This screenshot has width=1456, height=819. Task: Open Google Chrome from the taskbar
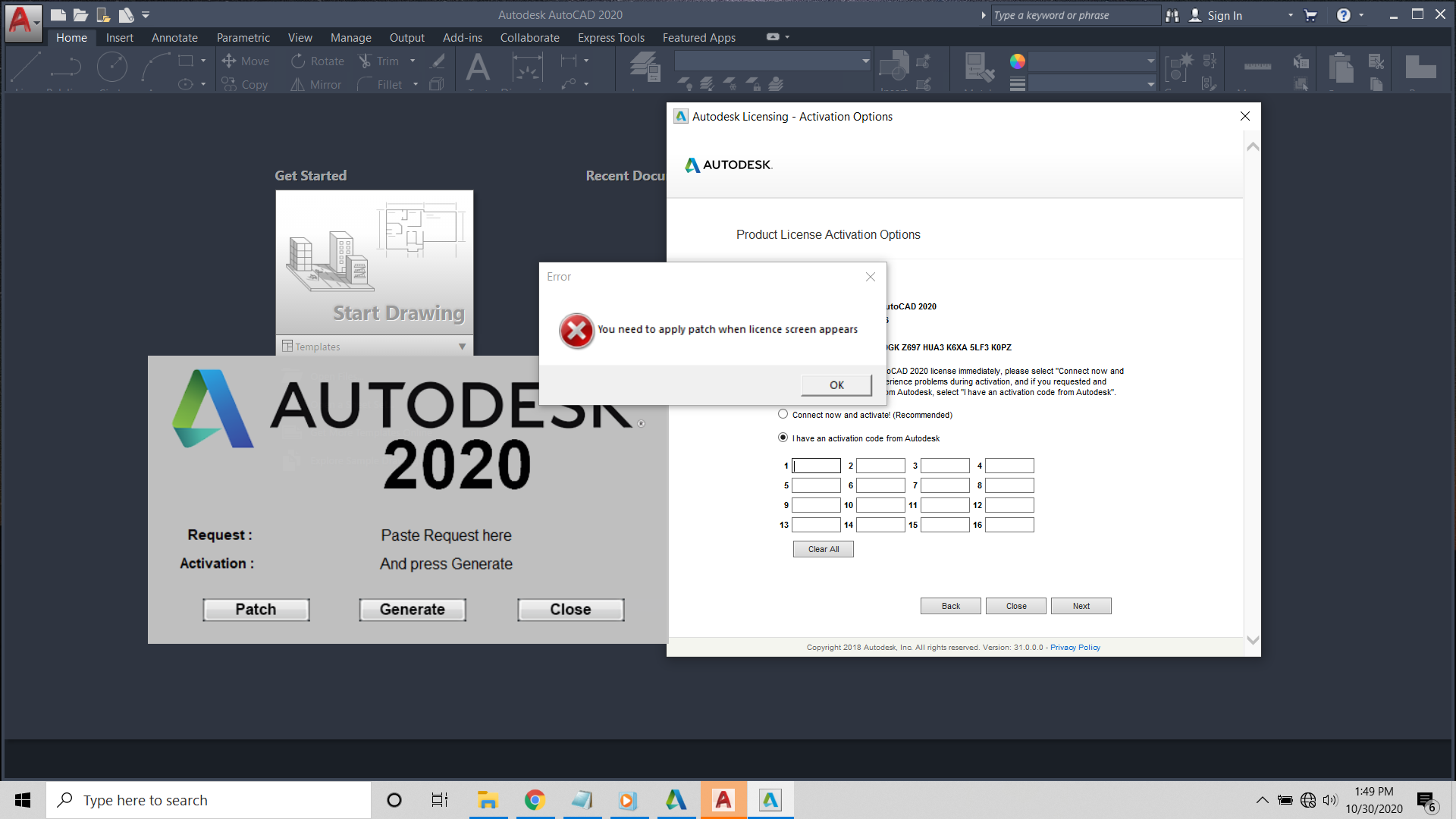(535, 800)
